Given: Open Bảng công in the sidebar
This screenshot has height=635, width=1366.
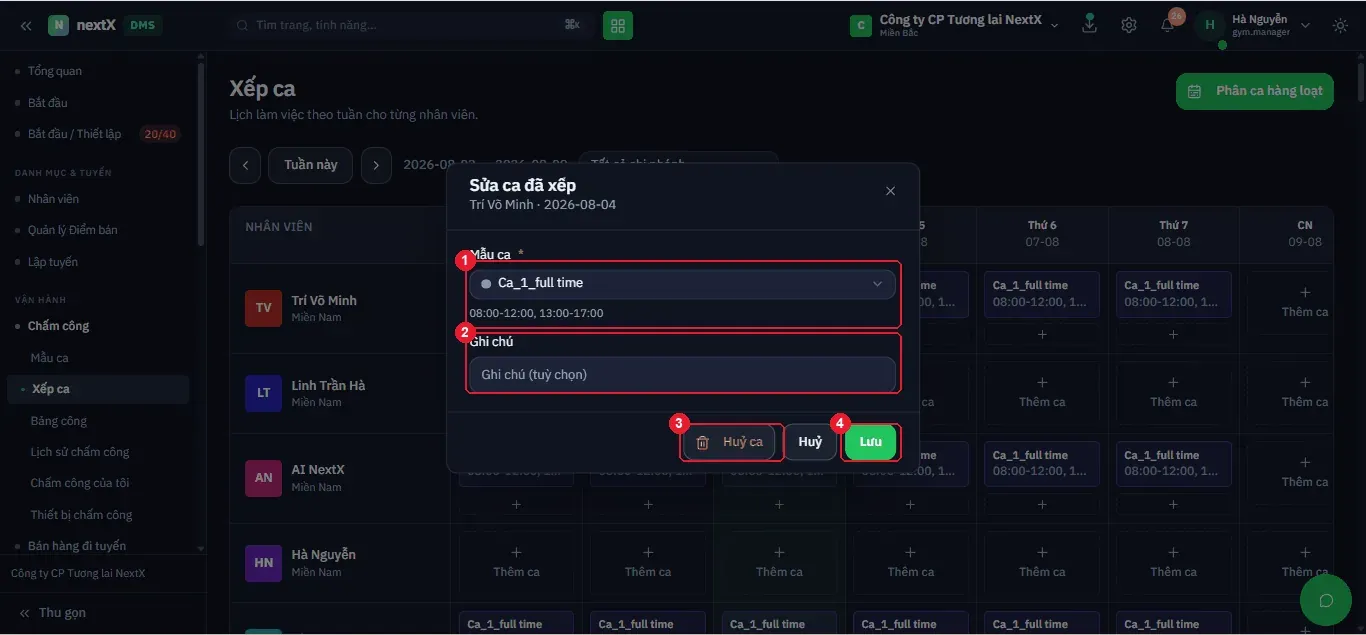Looking at the screenshot, I should (x=59, y=421).
